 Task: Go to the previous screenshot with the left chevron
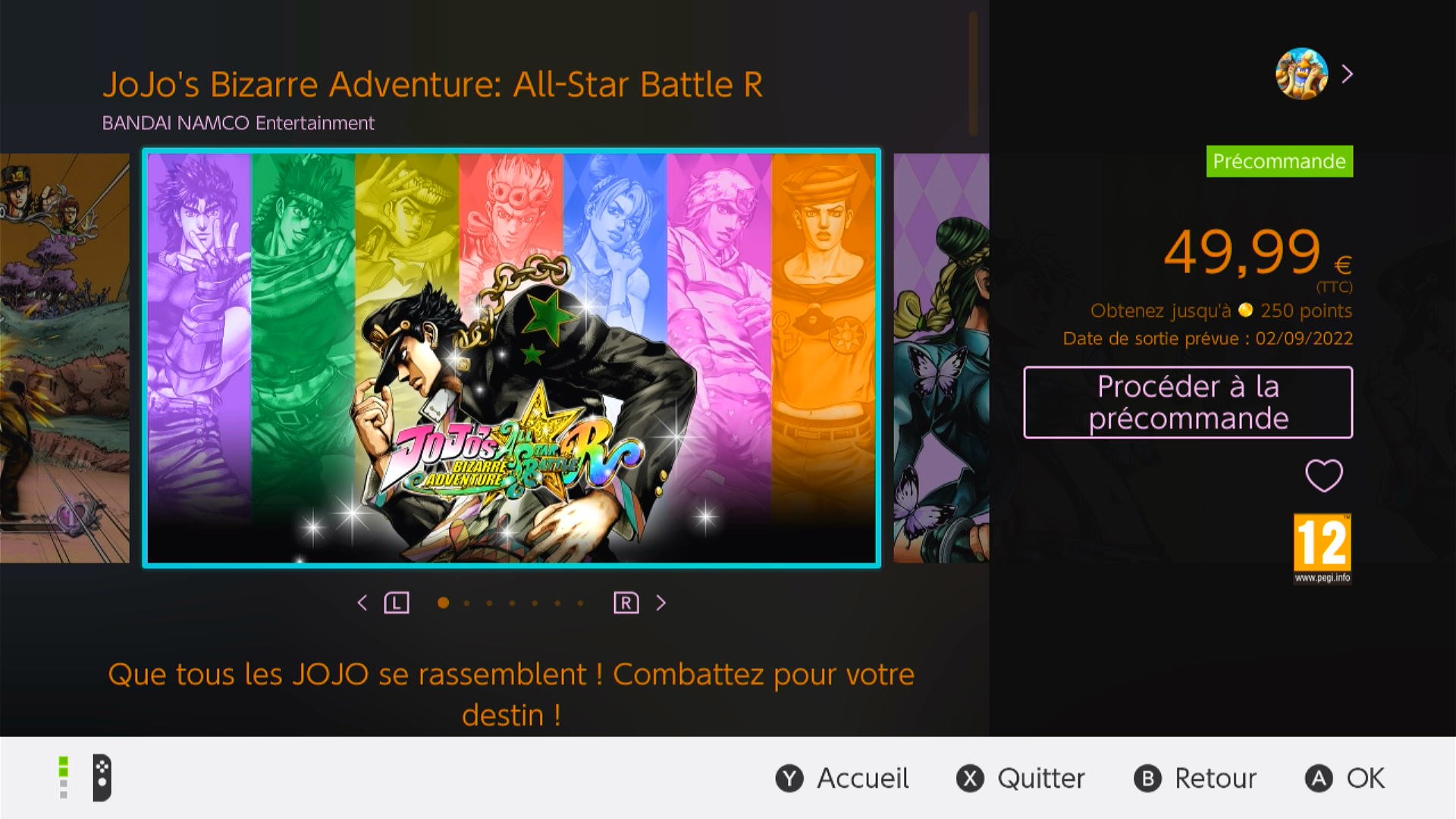pyautogui.click(x=362, y=603)
